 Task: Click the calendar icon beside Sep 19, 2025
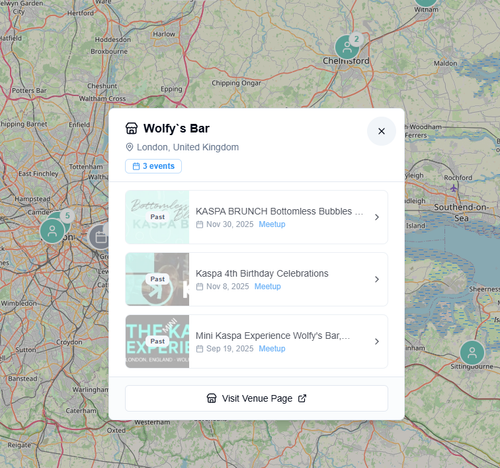coord(199,349)
